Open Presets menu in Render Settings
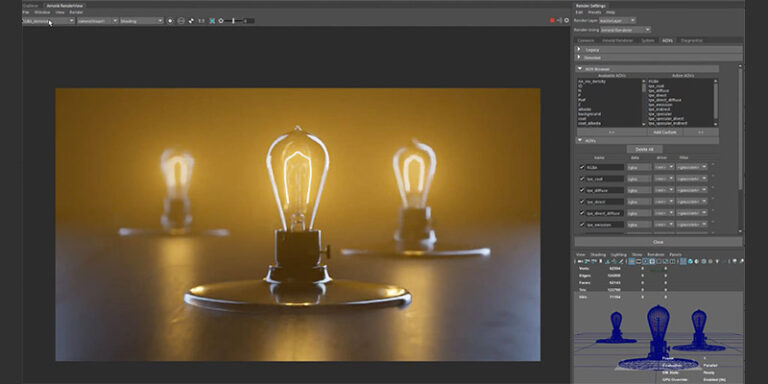Image resolution: width=768 pixels, height=384 pixels. click(595, 12)
